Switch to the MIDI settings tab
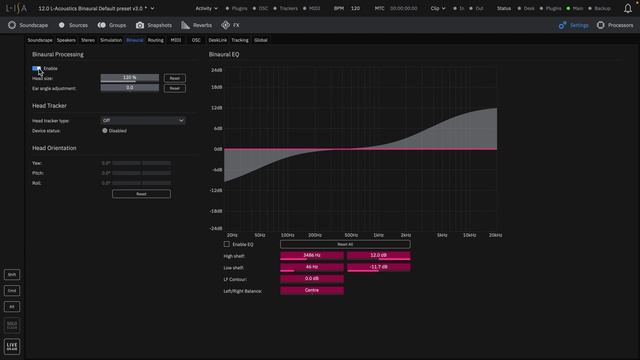This screenshot has height=360, width=640. click(x=176, y=40)
